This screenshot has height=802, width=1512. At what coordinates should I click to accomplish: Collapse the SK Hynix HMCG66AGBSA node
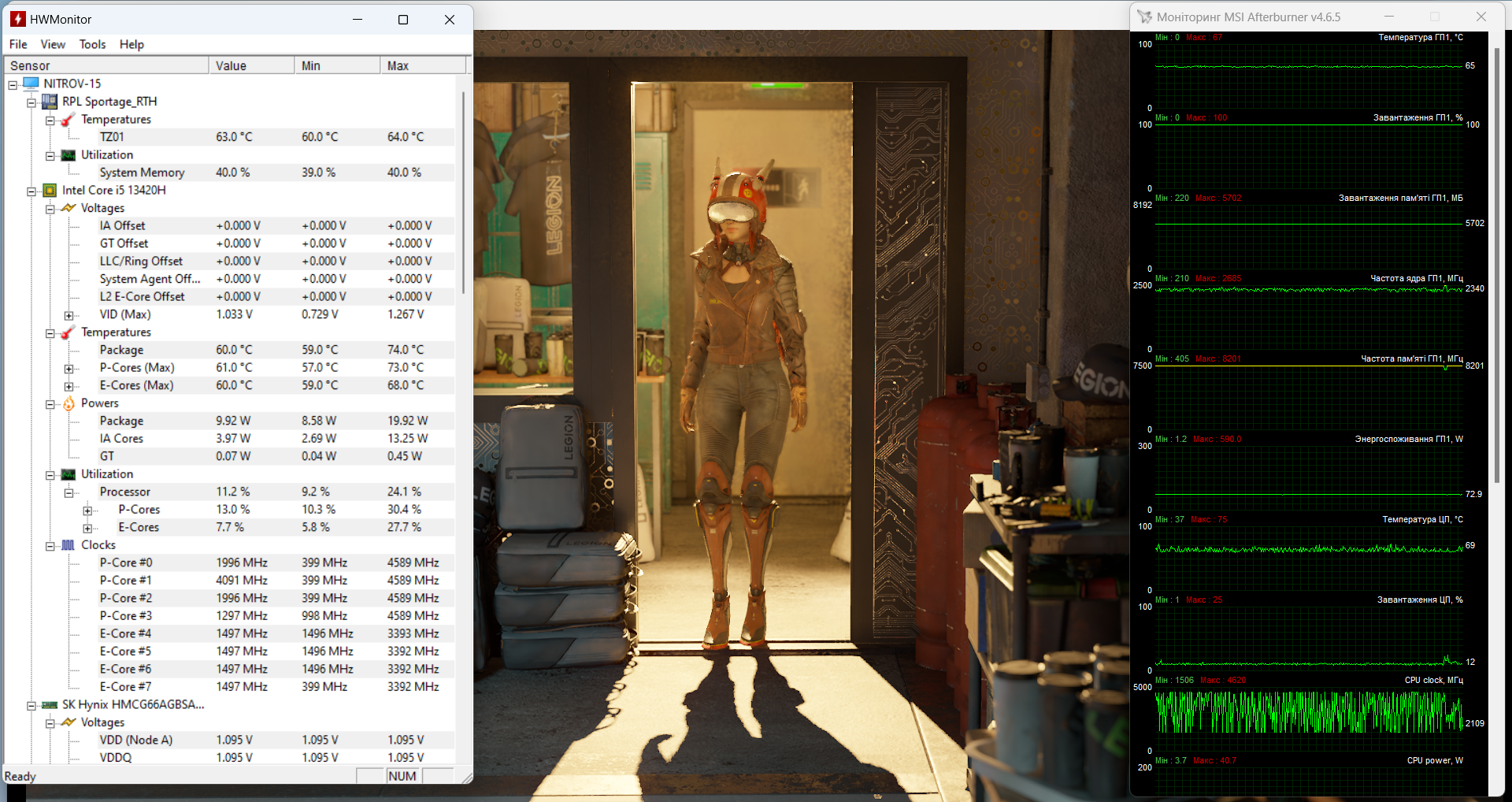point(31,705)
